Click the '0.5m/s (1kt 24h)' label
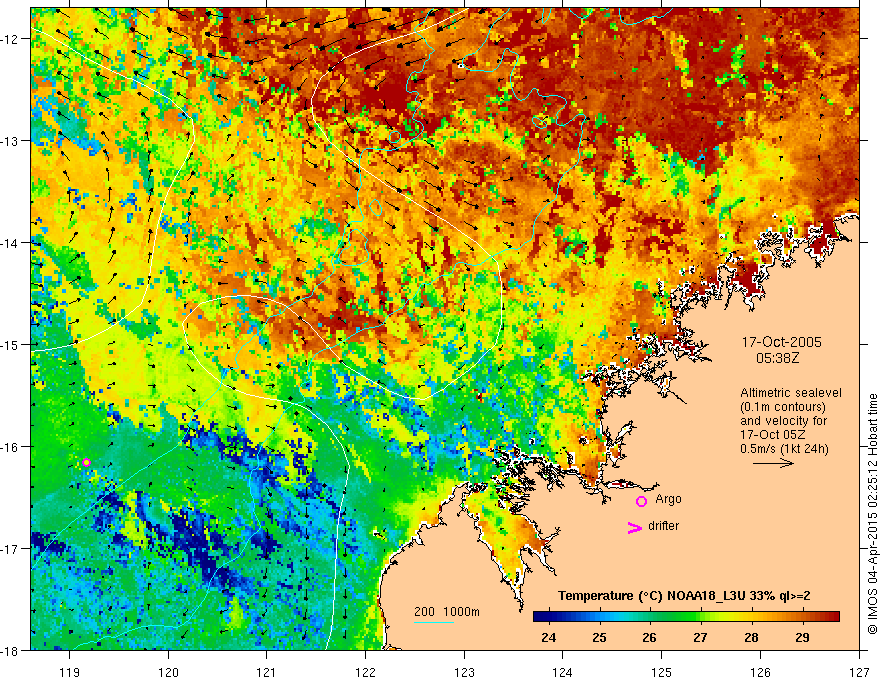 click(x=784, y=449)
